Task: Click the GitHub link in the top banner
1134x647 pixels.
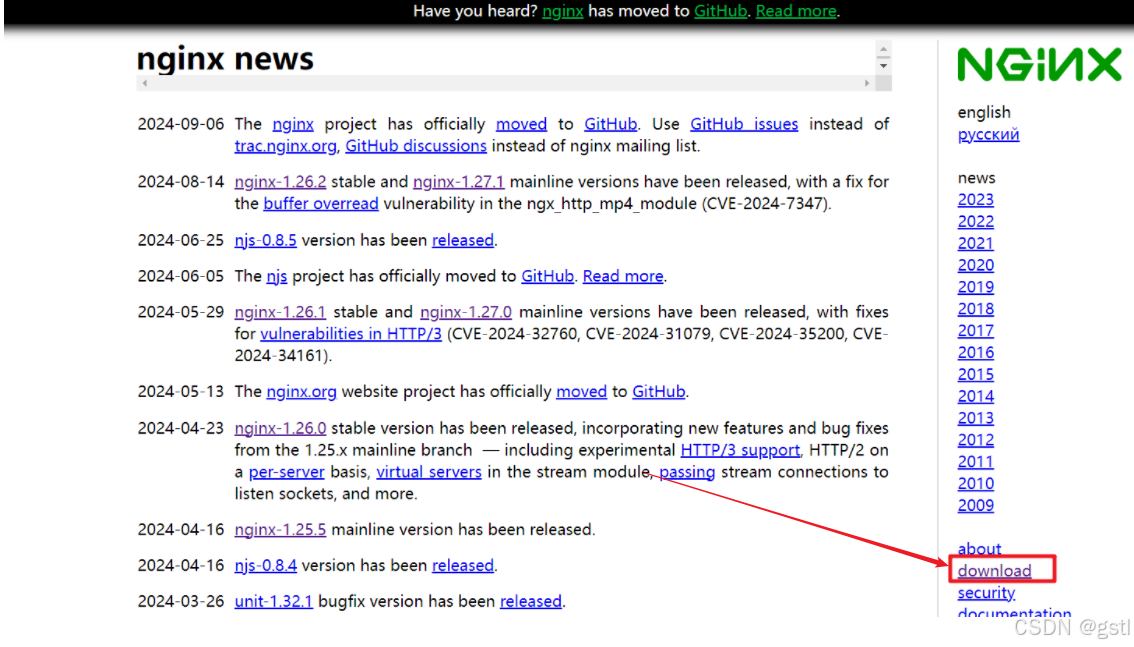Action: 720,11
